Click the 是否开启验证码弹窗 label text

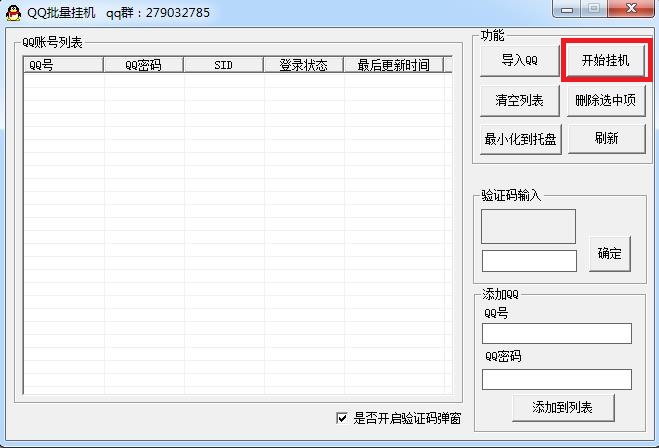coord(407,419)
